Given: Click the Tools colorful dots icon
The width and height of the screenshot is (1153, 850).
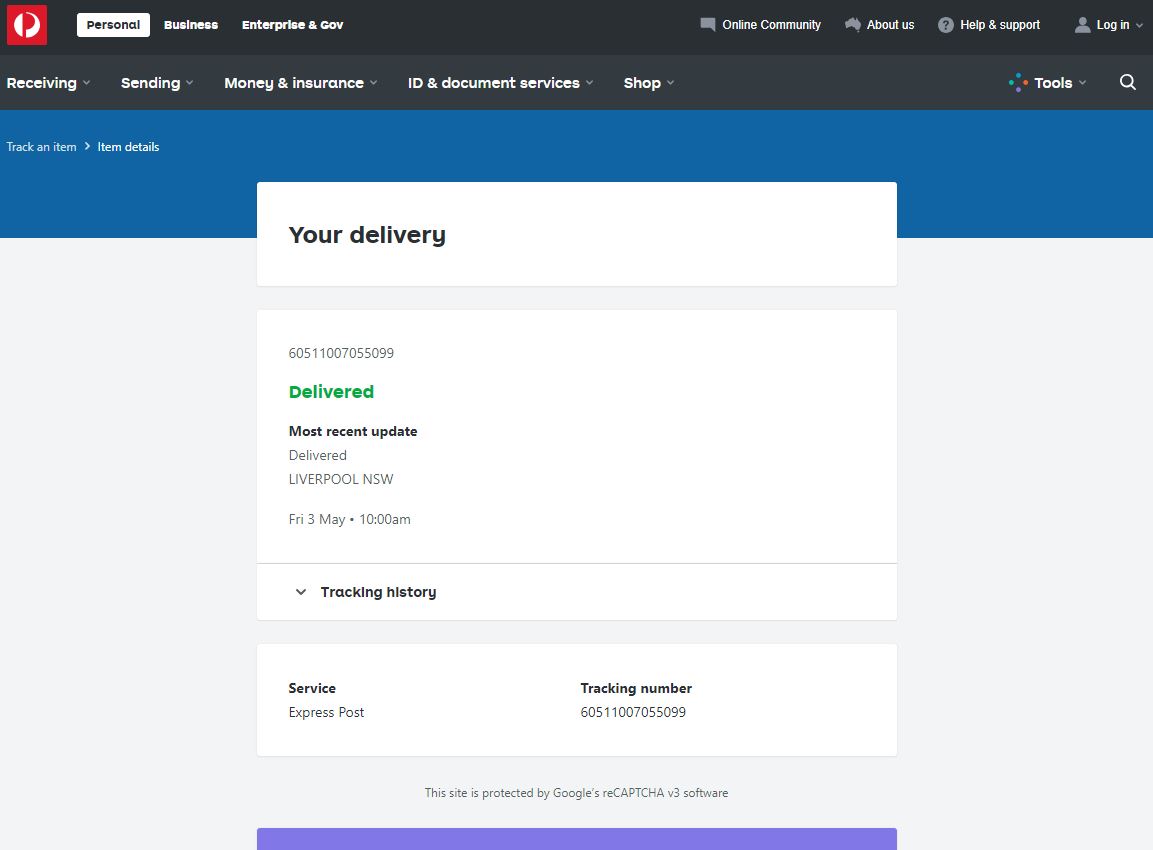Looking at the screenshot, I should pos(1017,83).
